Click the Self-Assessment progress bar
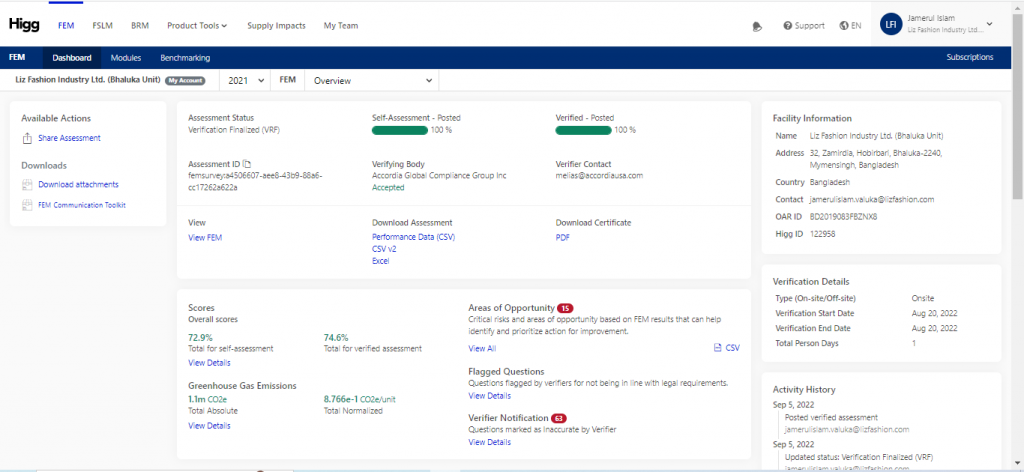 point(400,130)
